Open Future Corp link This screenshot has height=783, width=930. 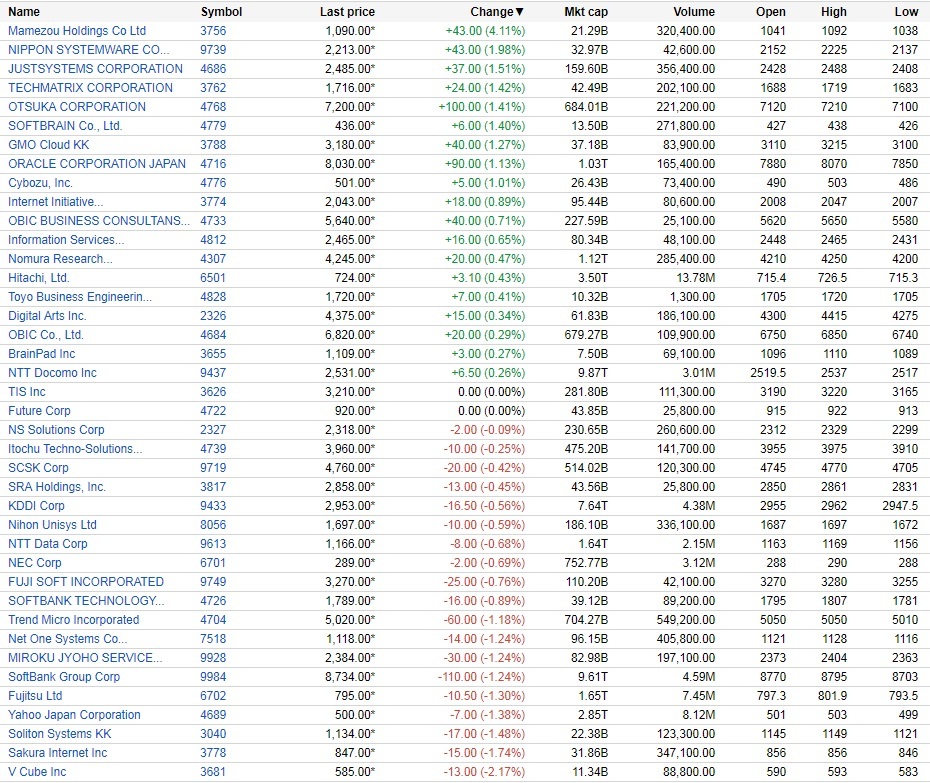(x=39, y=410)
